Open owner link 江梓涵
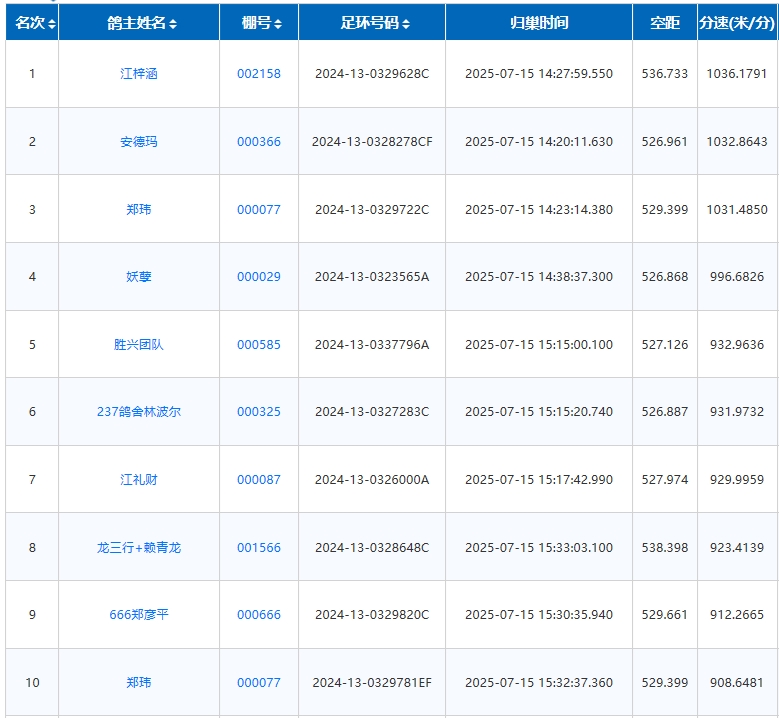The height and width of the screenshot is (718, 779). click(x=139, y=74)
